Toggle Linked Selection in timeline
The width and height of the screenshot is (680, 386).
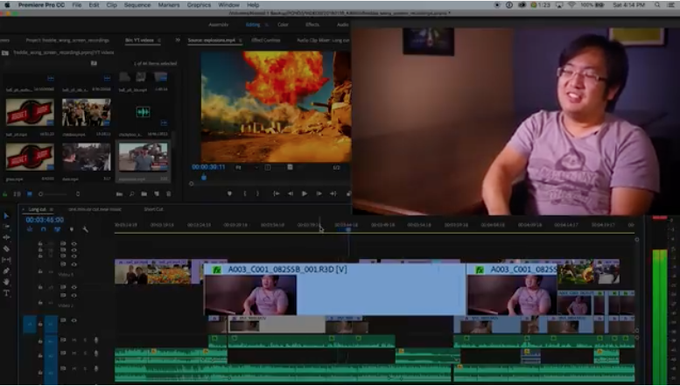click(x=57, y=229)
